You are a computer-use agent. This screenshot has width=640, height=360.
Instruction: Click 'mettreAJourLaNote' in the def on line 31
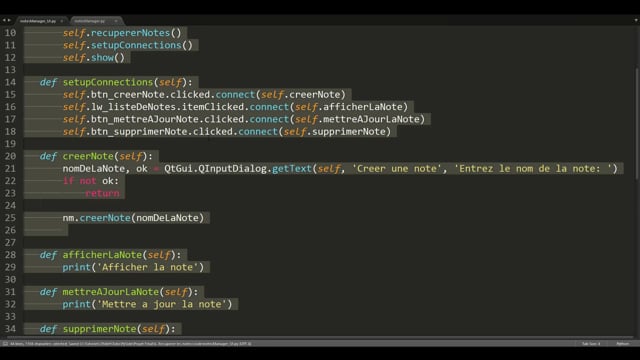coord(111,292)
